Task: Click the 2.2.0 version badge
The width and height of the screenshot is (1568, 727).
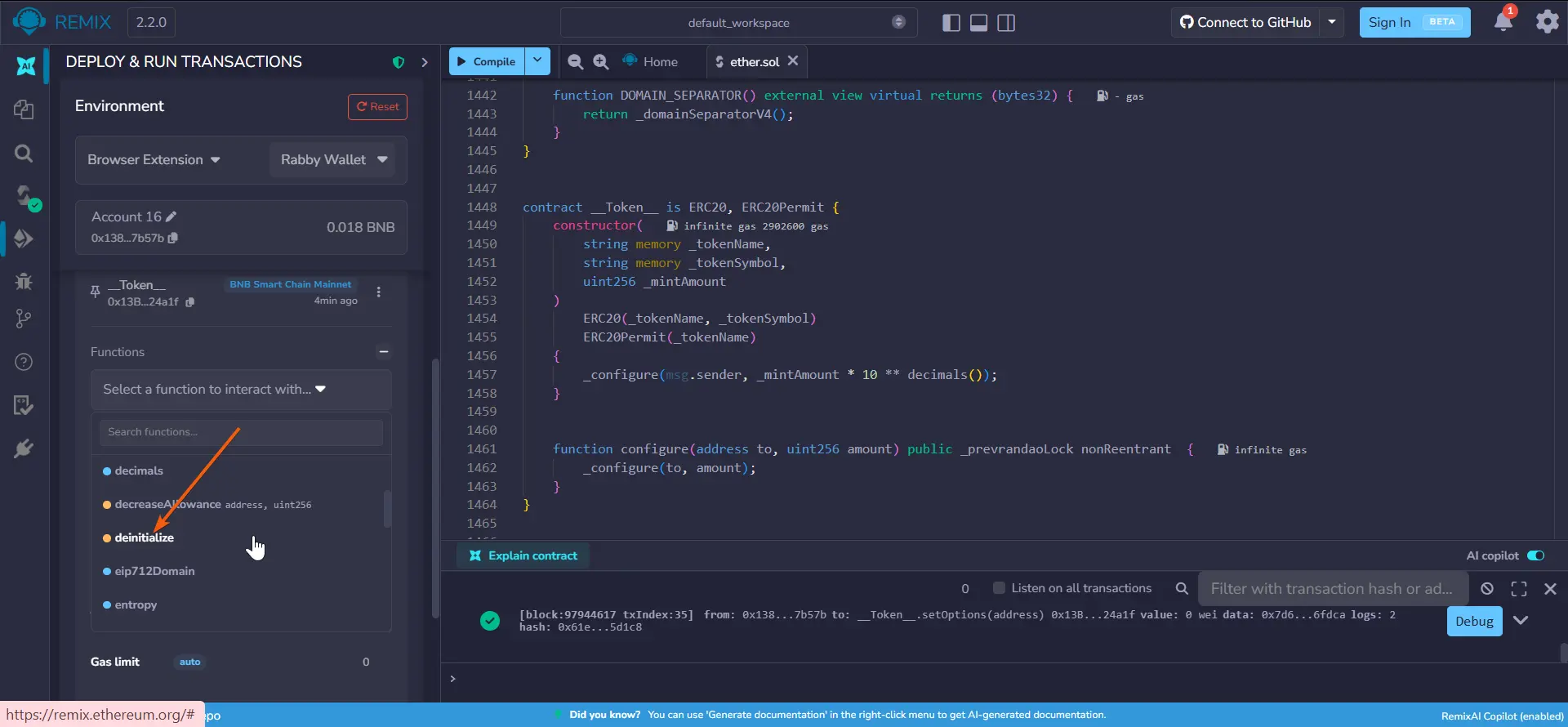Action: tap(151, 22)
